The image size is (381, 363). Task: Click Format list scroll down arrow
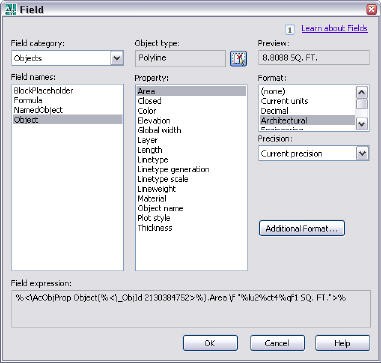tap(362, 124)
